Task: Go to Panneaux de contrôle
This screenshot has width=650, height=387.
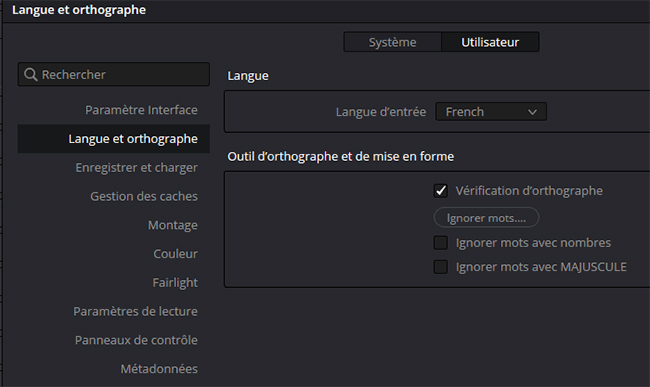Action: point(136,340)
